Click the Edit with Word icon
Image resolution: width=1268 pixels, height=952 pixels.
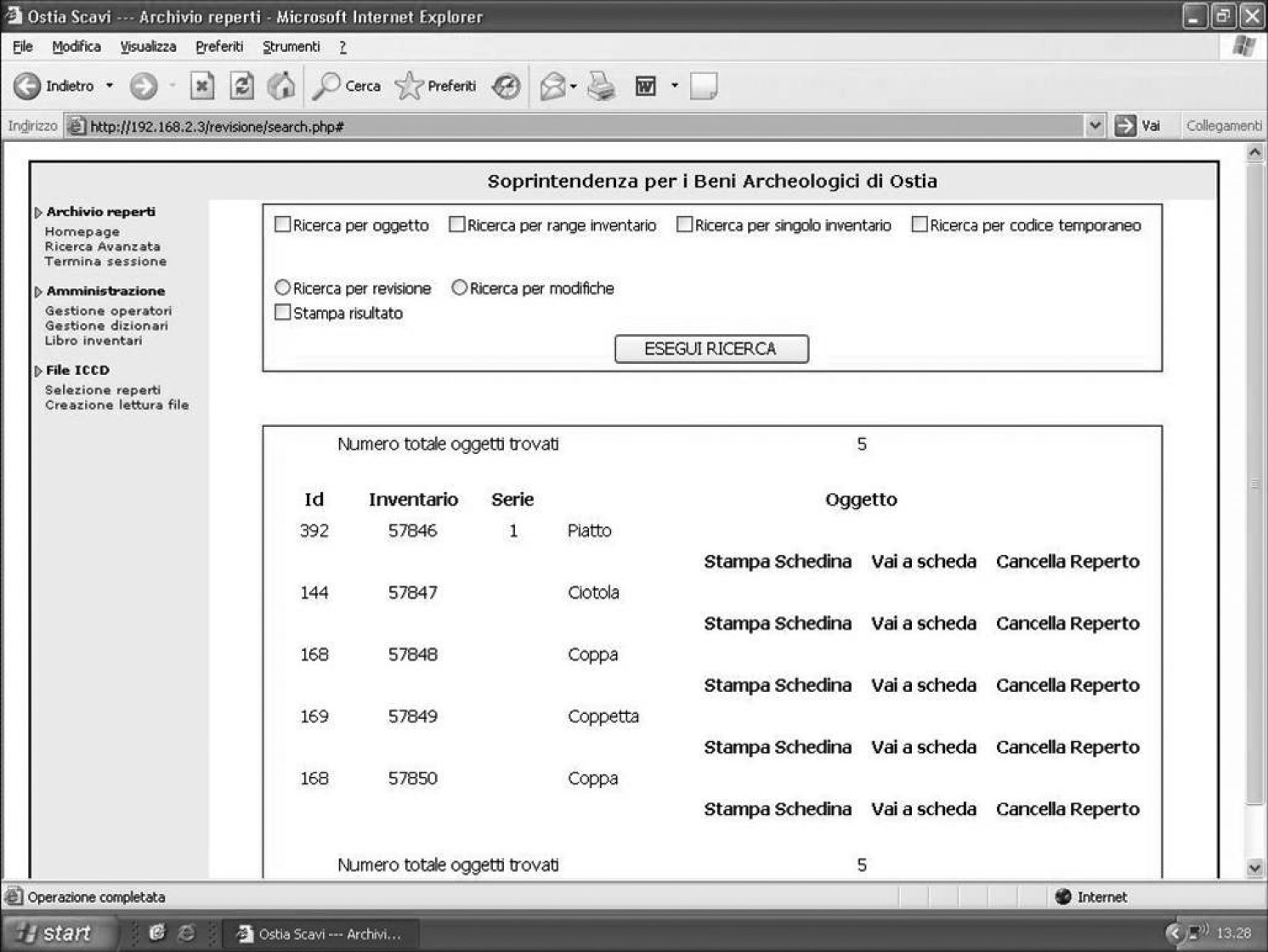point(646,86)
